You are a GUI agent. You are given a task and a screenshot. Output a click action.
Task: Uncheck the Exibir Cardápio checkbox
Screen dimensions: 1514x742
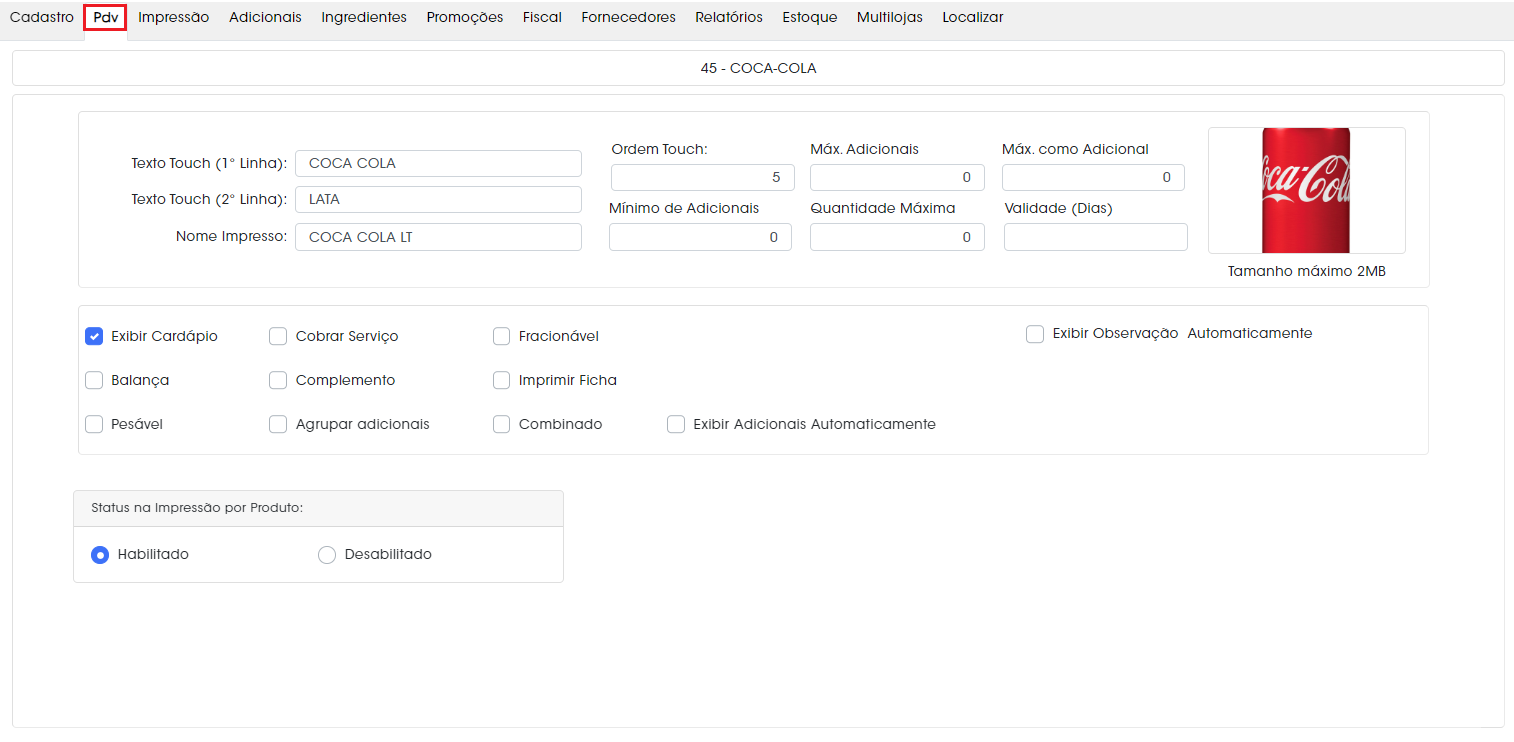94,336
